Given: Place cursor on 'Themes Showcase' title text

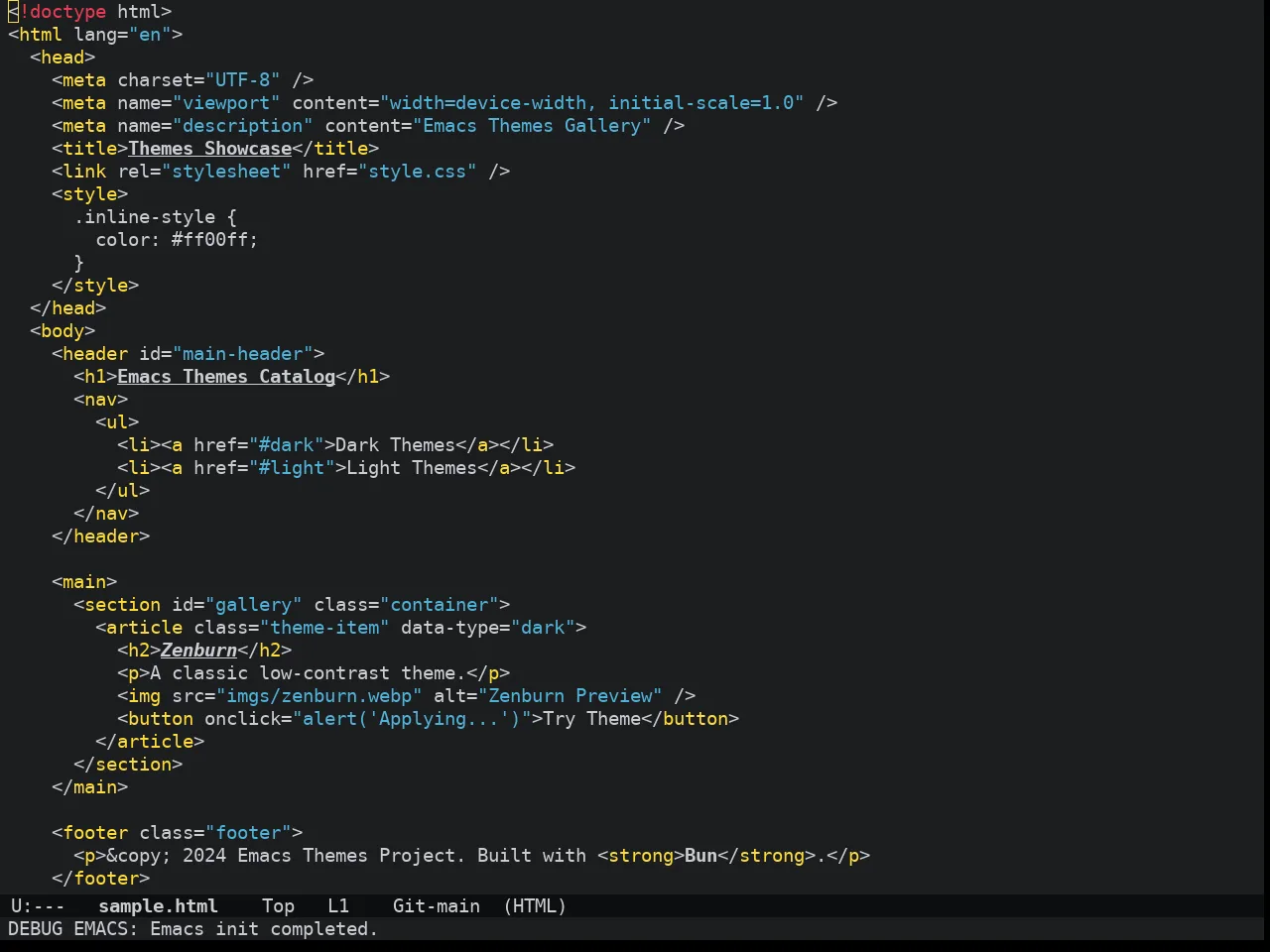Looking at the screenshot, I should [210, 149].
